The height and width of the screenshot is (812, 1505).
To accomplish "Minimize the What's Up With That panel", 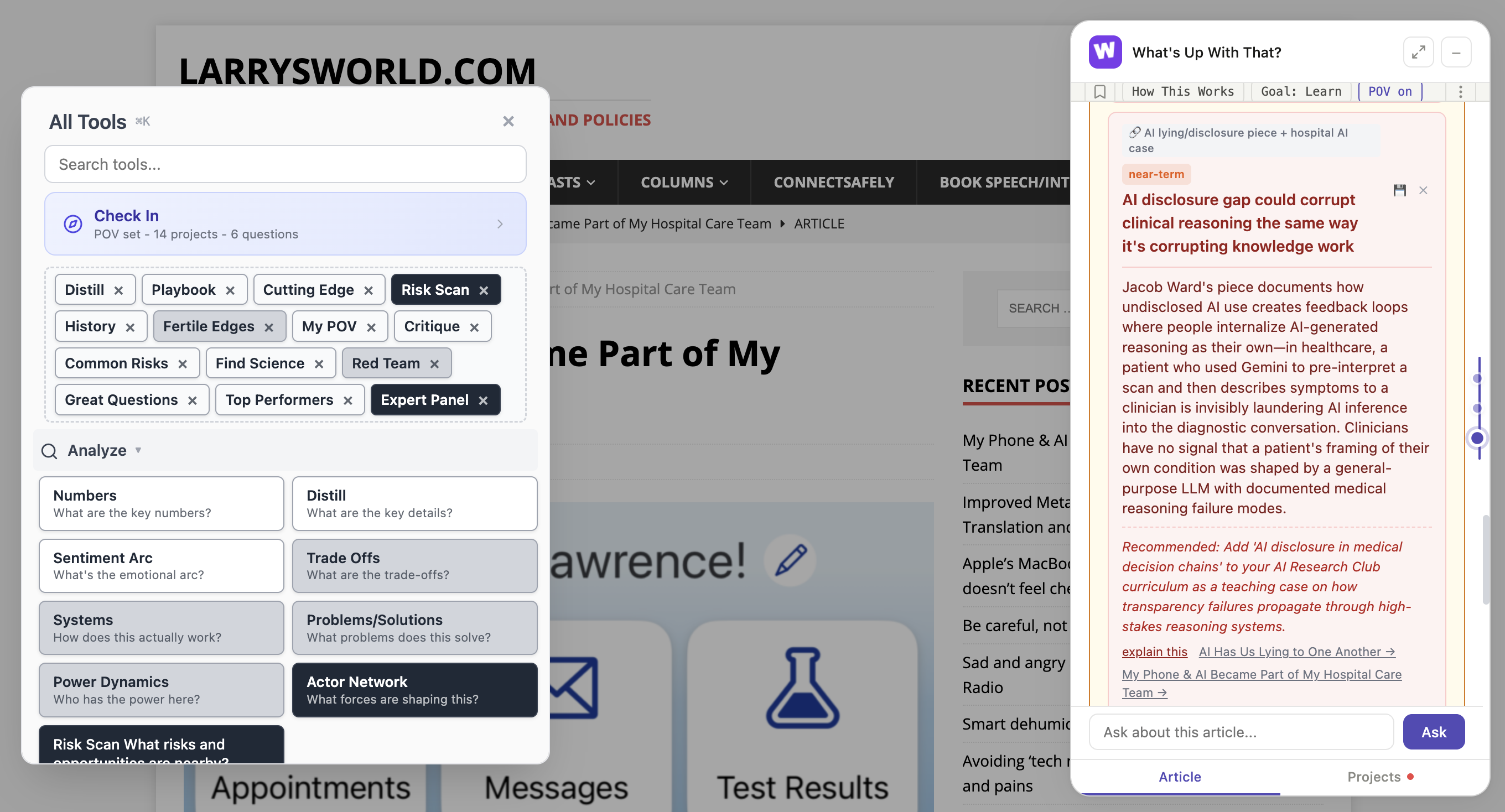I will coord(1456,53).
